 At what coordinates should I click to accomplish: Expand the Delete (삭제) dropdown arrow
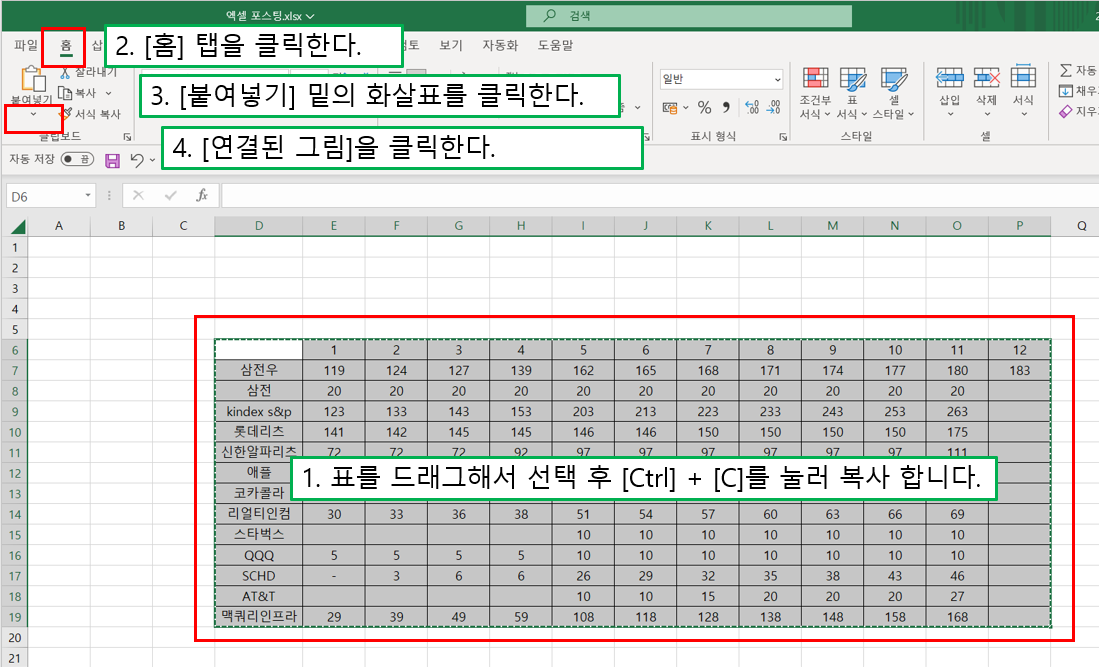tap(986, 114)
